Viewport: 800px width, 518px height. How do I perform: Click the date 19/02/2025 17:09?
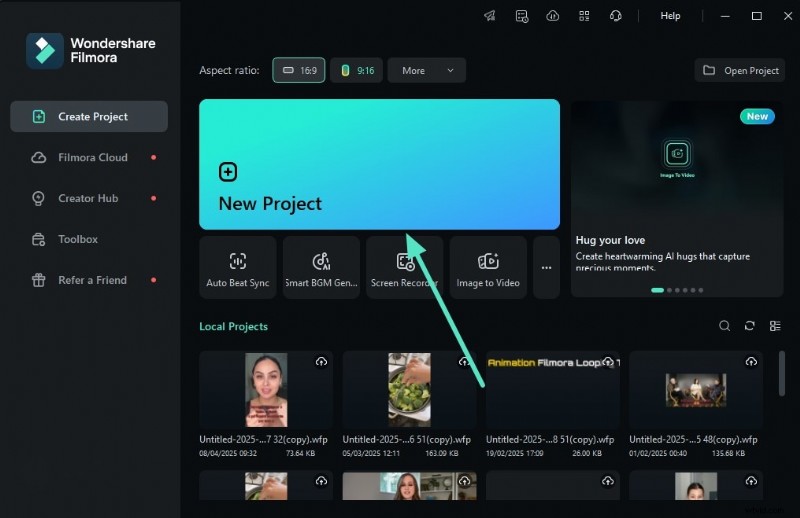coord(515,453)
